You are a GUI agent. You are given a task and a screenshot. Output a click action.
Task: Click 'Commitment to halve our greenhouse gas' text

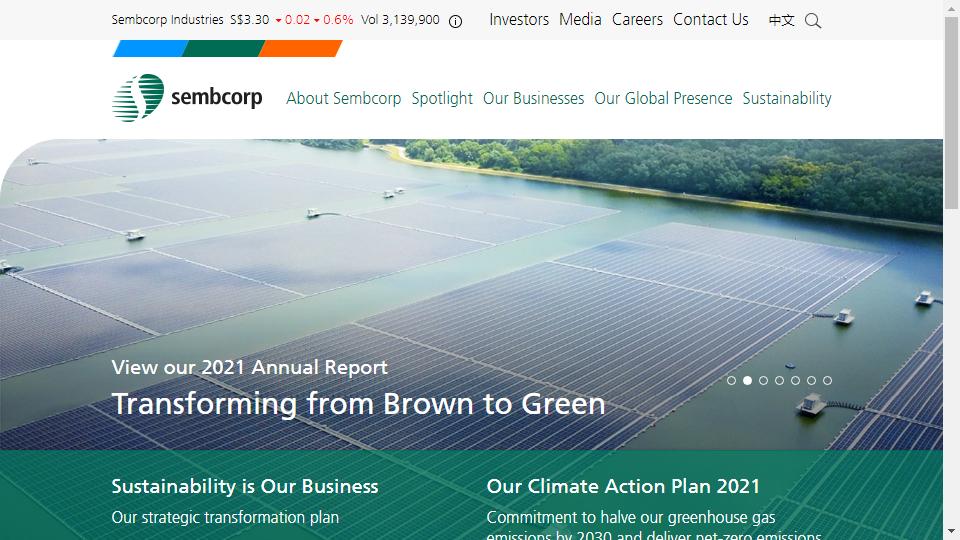tap(631, 517)
